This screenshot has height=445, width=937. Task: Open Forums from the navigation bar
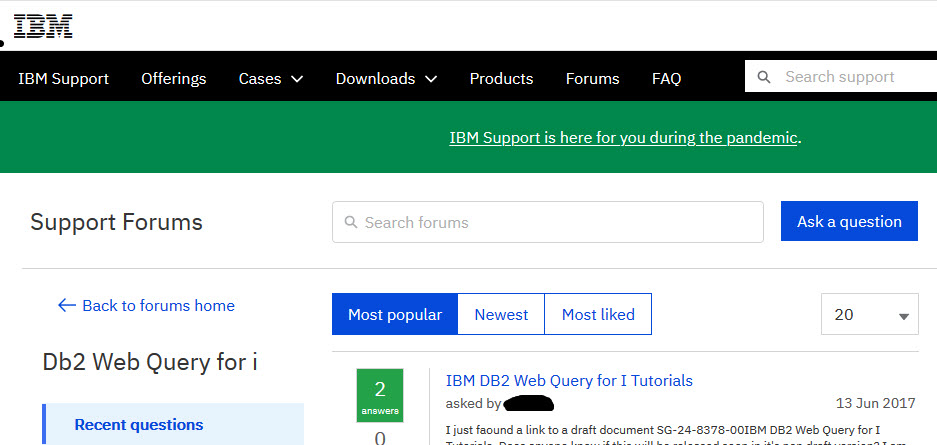(592, 79)
